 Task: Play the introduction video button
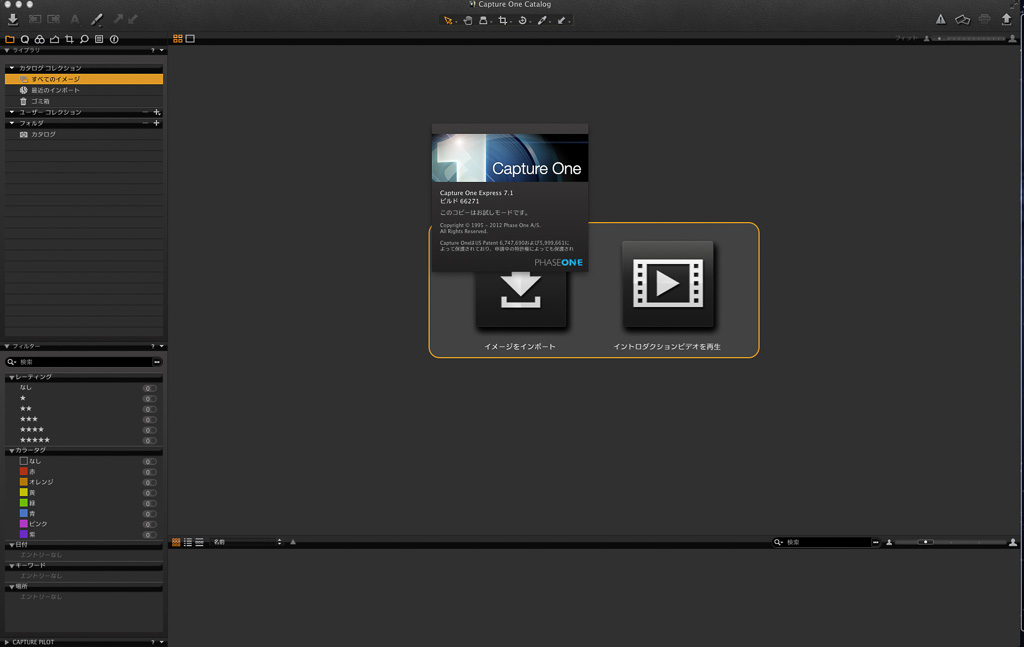[x=667, y=285]
